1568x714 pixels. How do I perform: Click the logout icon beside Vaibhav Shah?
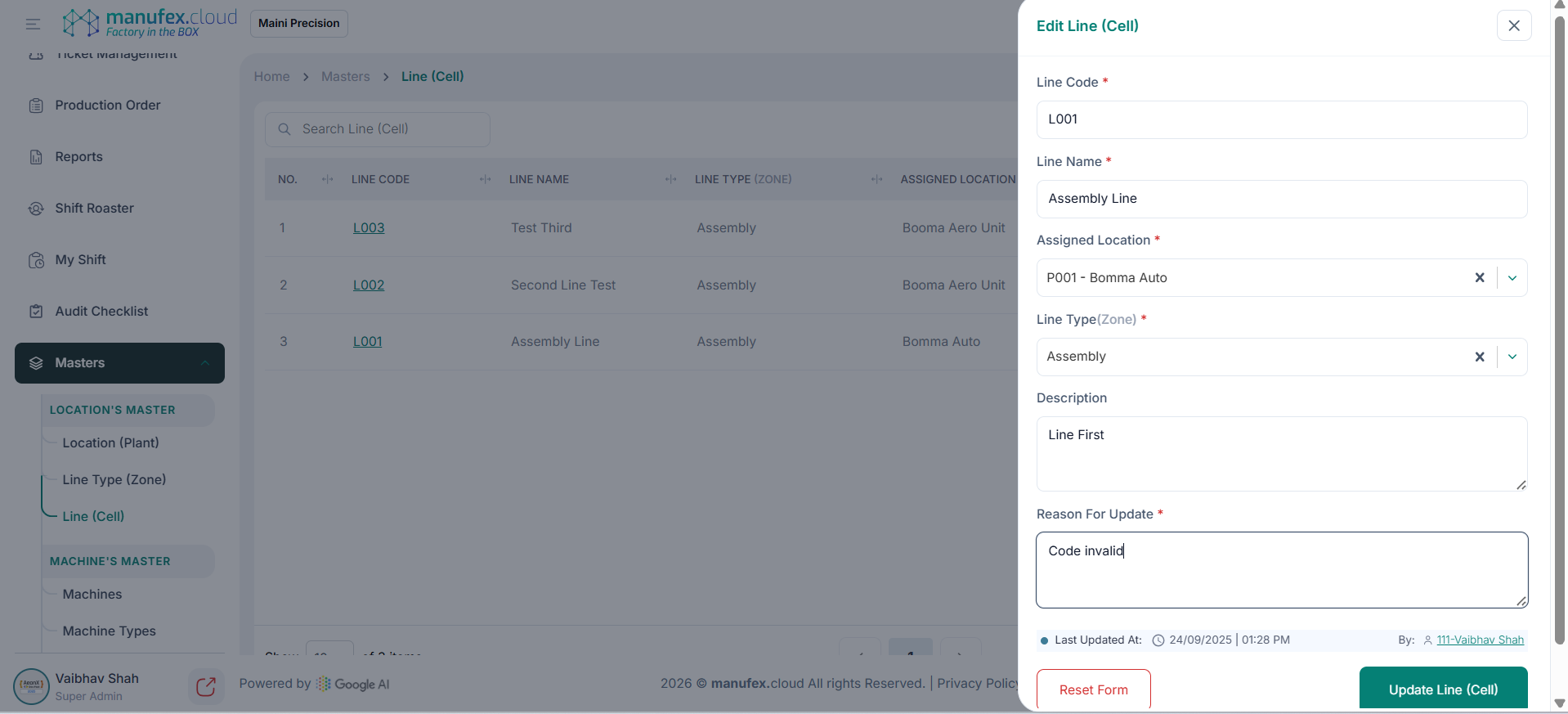coord(206,686)
